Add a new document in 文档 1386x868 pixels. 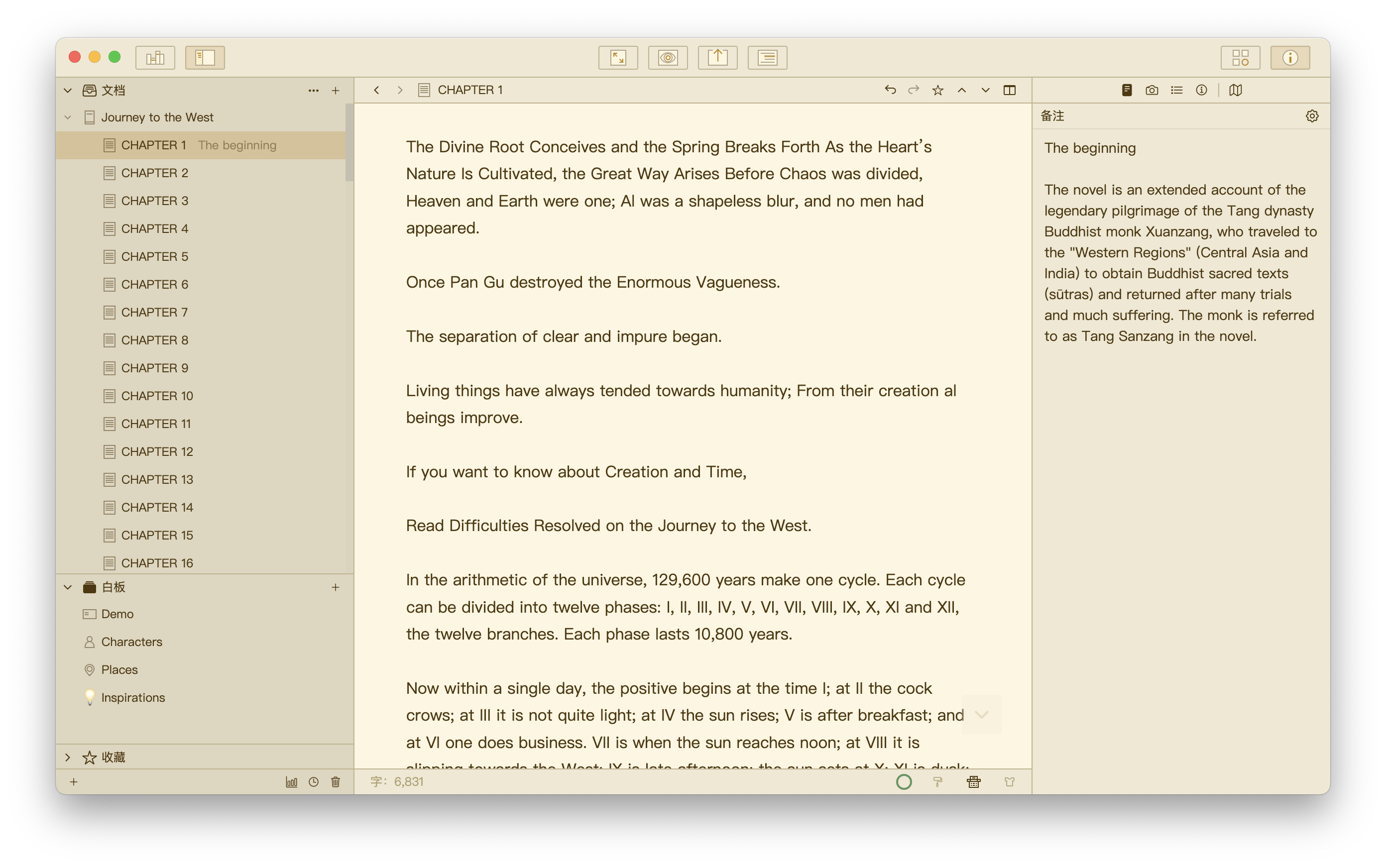point(336,90)
